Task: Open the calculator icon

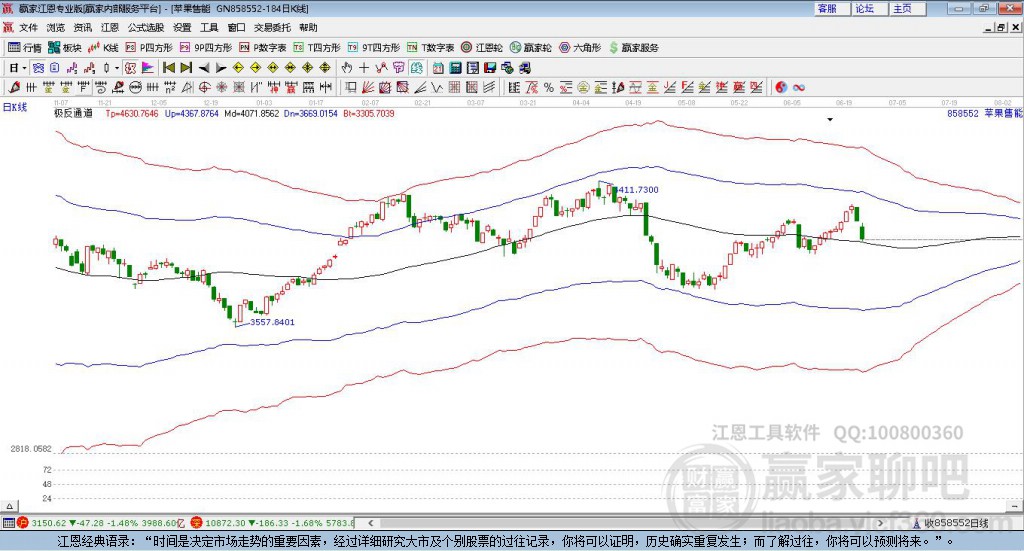Action: 455,68
